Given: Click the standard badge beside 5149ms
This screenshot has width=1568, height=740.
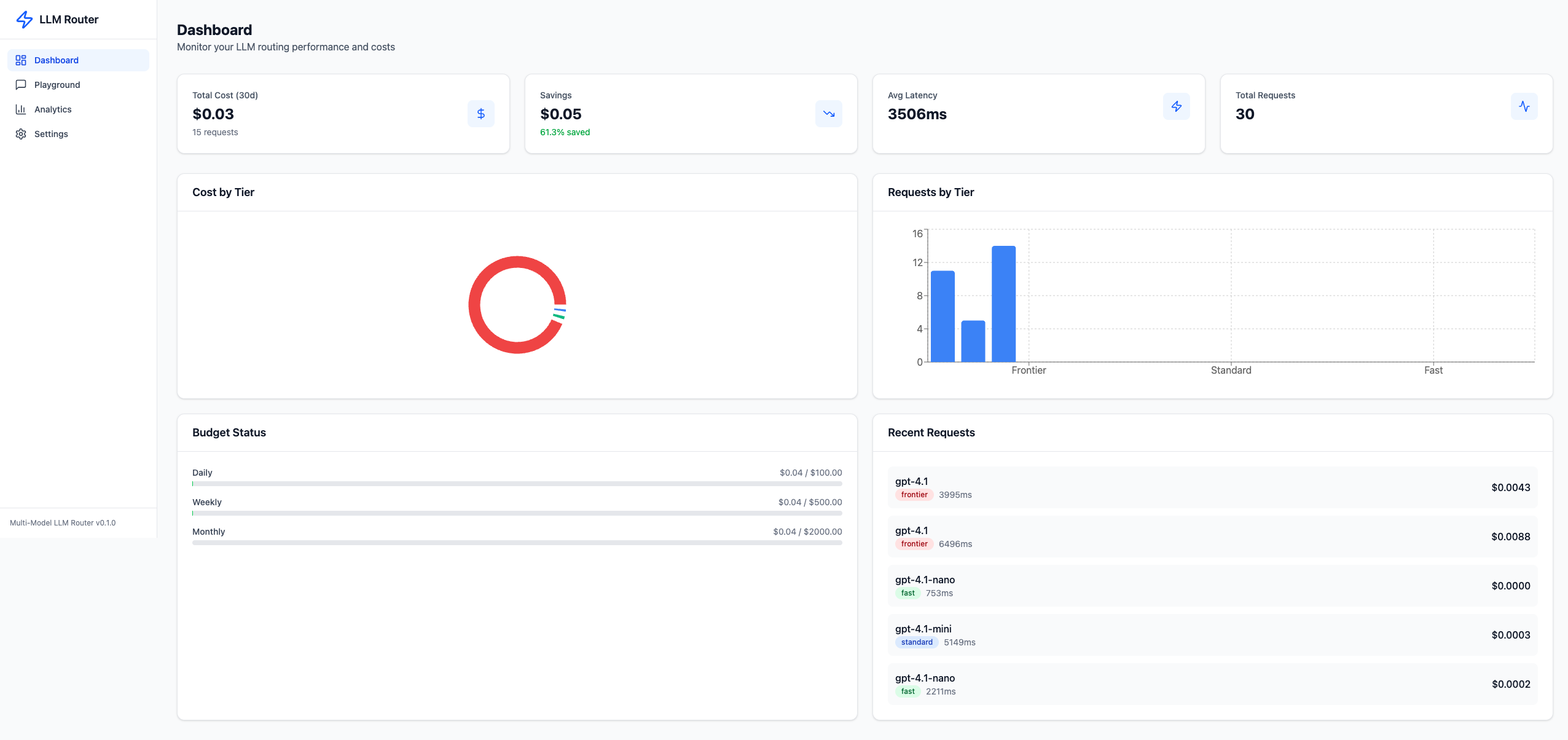Looking at the screenshot, I should [x=917, y=642].
